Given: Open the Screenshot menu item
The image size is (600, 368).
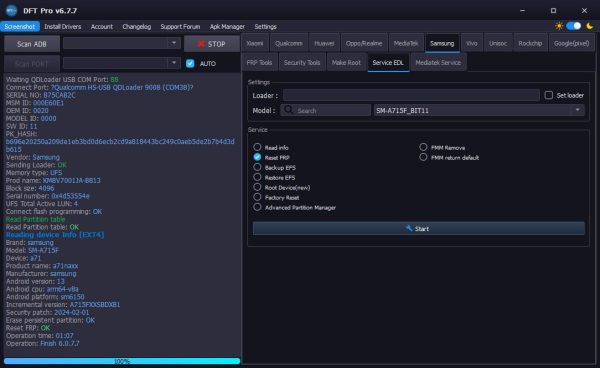Looking at the screenshot, I should [x=20, y=26].
